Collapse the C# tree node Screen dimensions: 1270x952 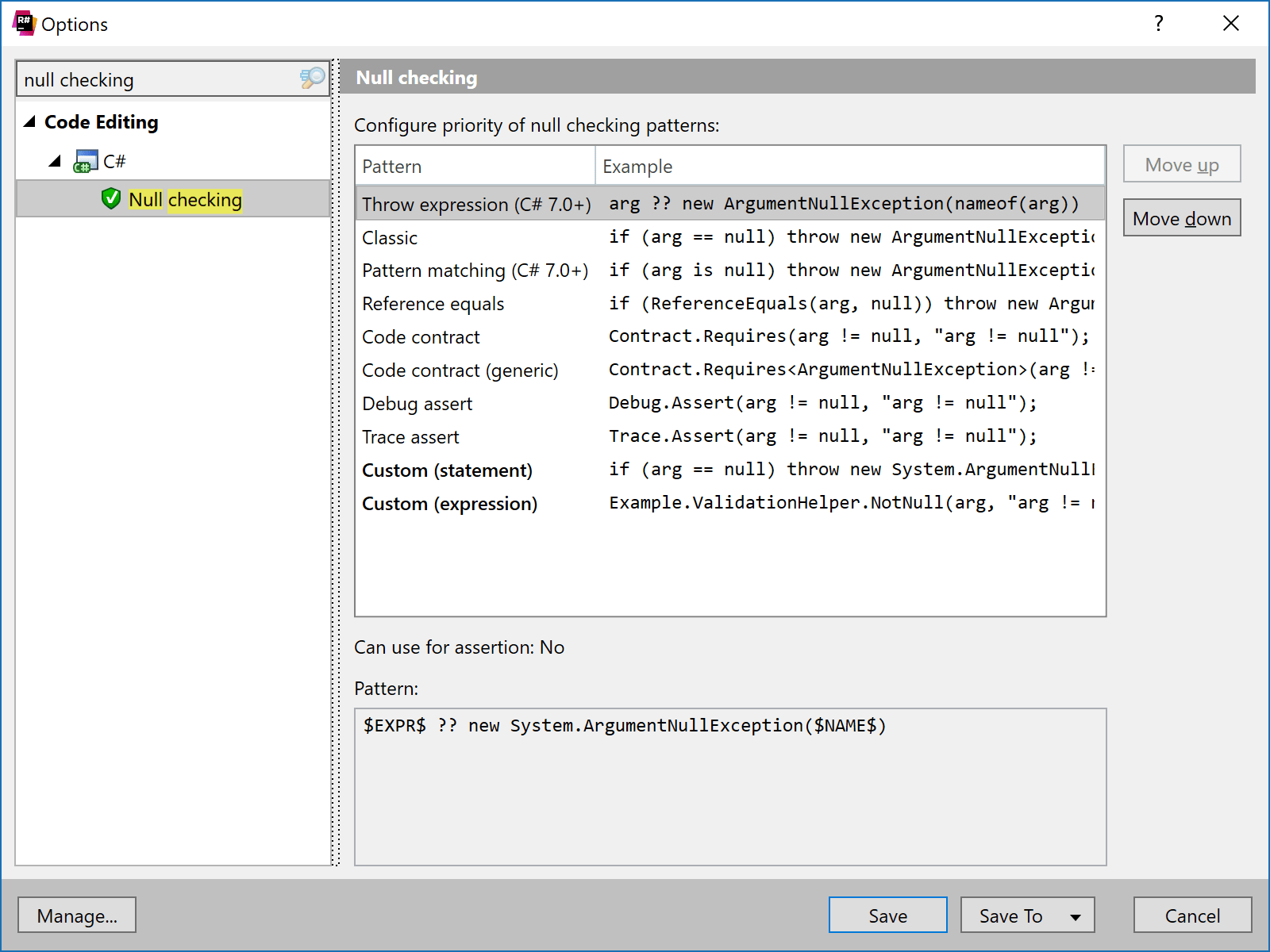tap(54, 159)
